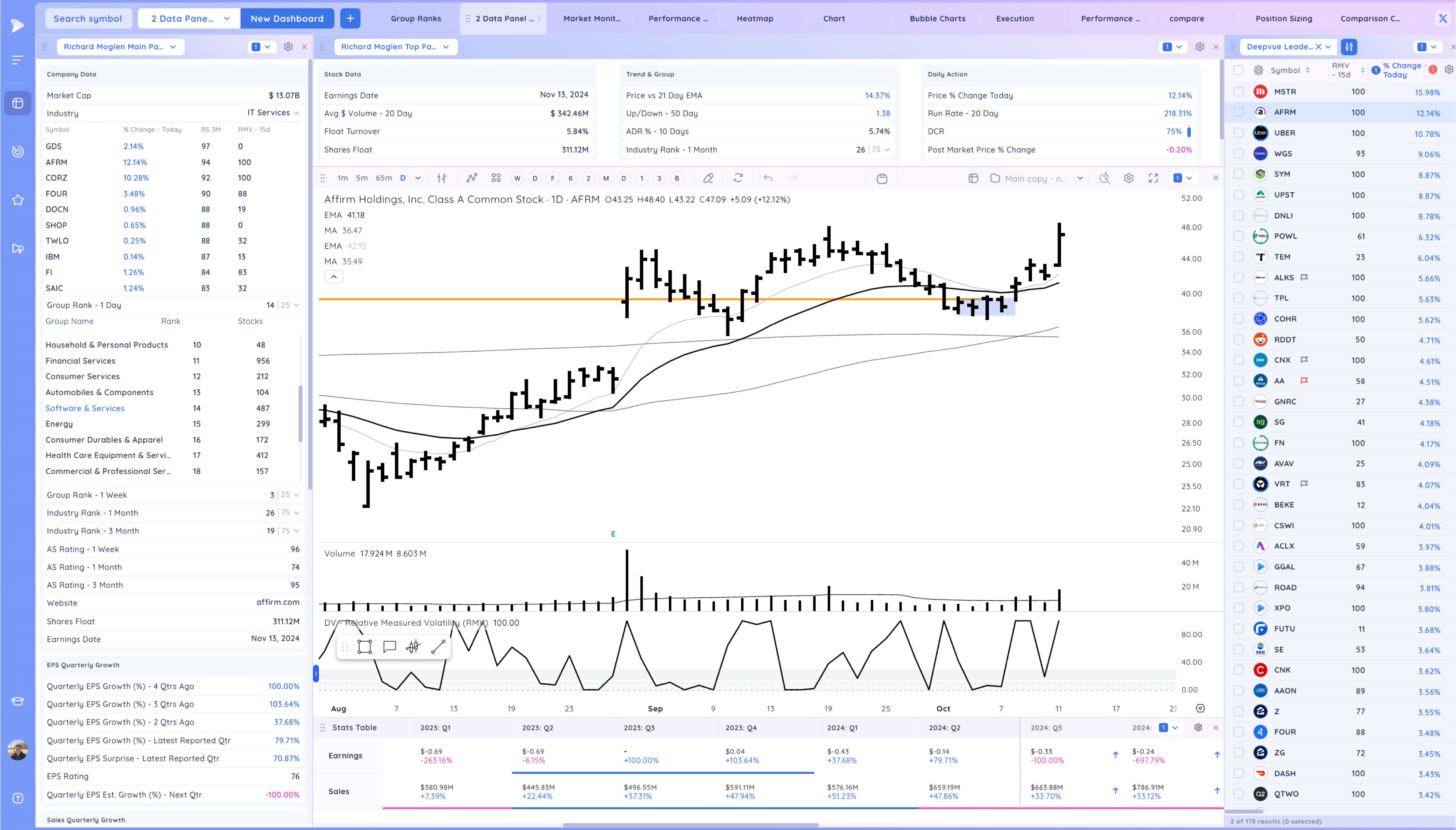Image resolution: width=1456 pixels, height=830 pixels.
Task: Toggle select-all checkbox in watchlist header
Action: tap(1238, 70)
